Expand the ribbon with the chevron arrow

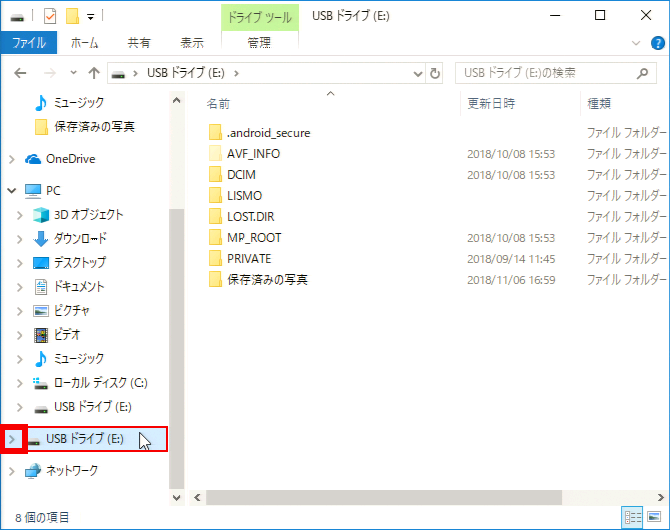(636, 43)
